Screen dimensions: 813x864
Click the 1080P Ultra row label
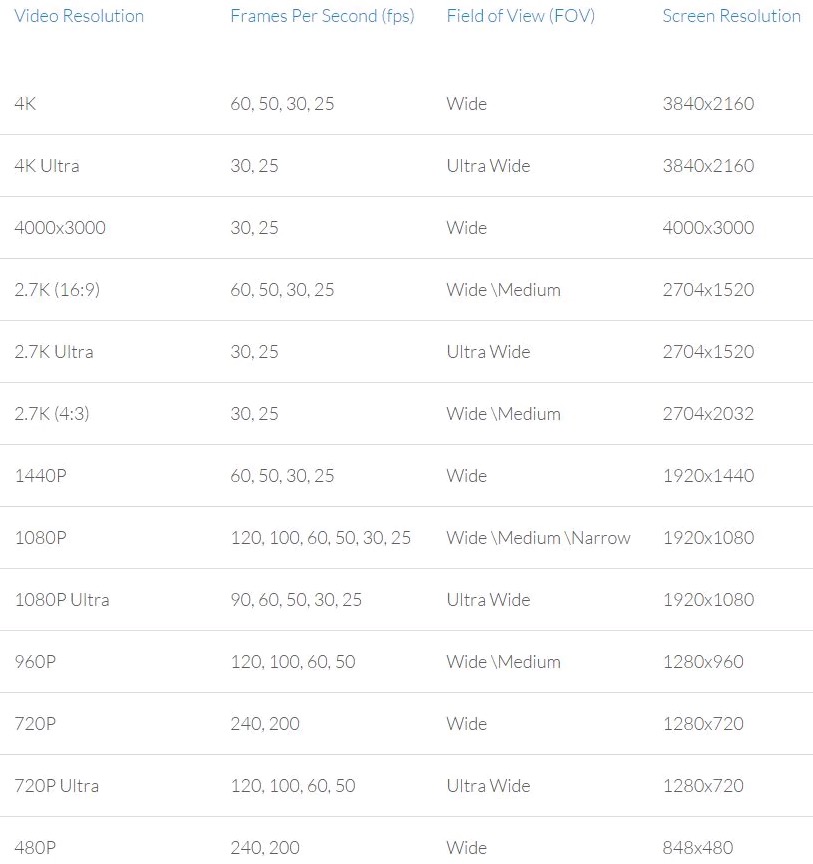[x=62, y=600]
